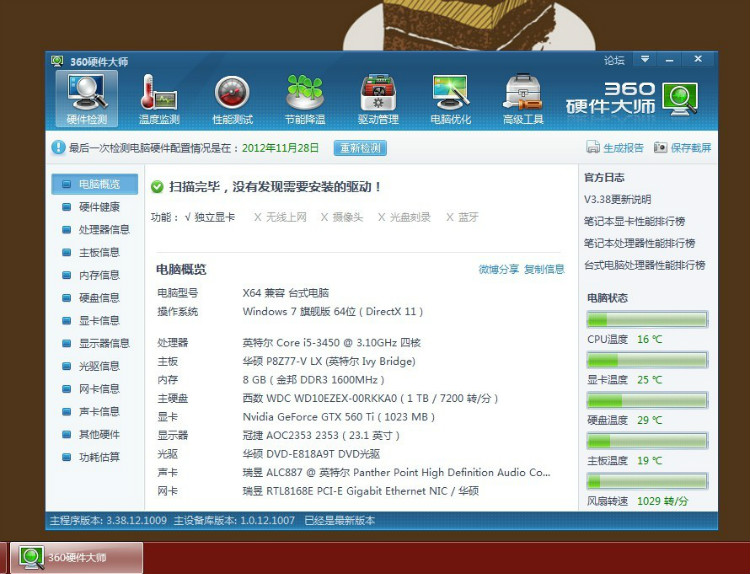The image size is (750, 574).
Task: Open V3.38更新说明 log entry
Action: (x=618, y=199)
